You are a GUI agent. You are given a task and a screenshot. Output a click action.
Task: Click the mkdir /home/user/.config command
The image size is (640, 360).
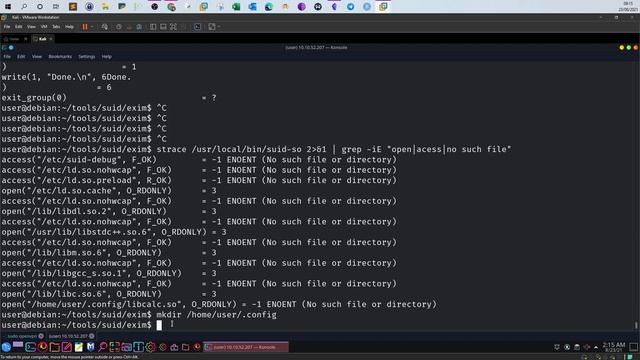pyautogui.click(x=216, y=315)
